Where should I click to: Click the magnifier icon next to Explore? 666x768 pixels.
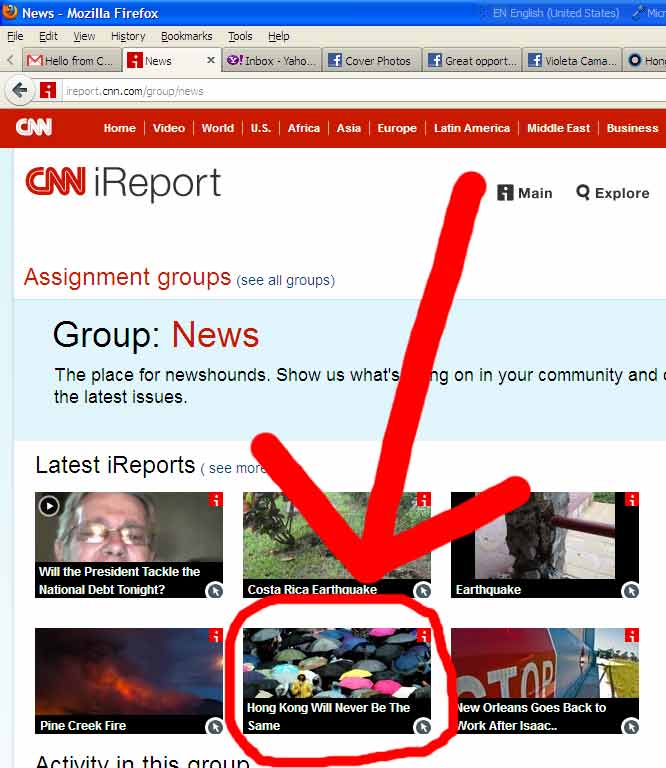[583, 192]
